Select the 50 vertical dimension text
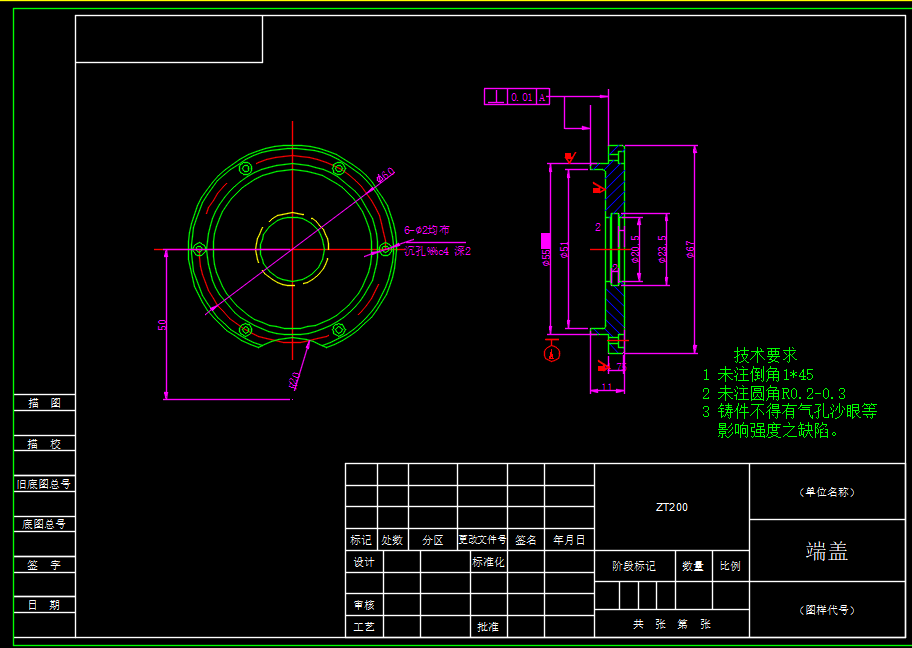Image resolution: width=912 pixels, height=648 pixels. tap(162, 324)
